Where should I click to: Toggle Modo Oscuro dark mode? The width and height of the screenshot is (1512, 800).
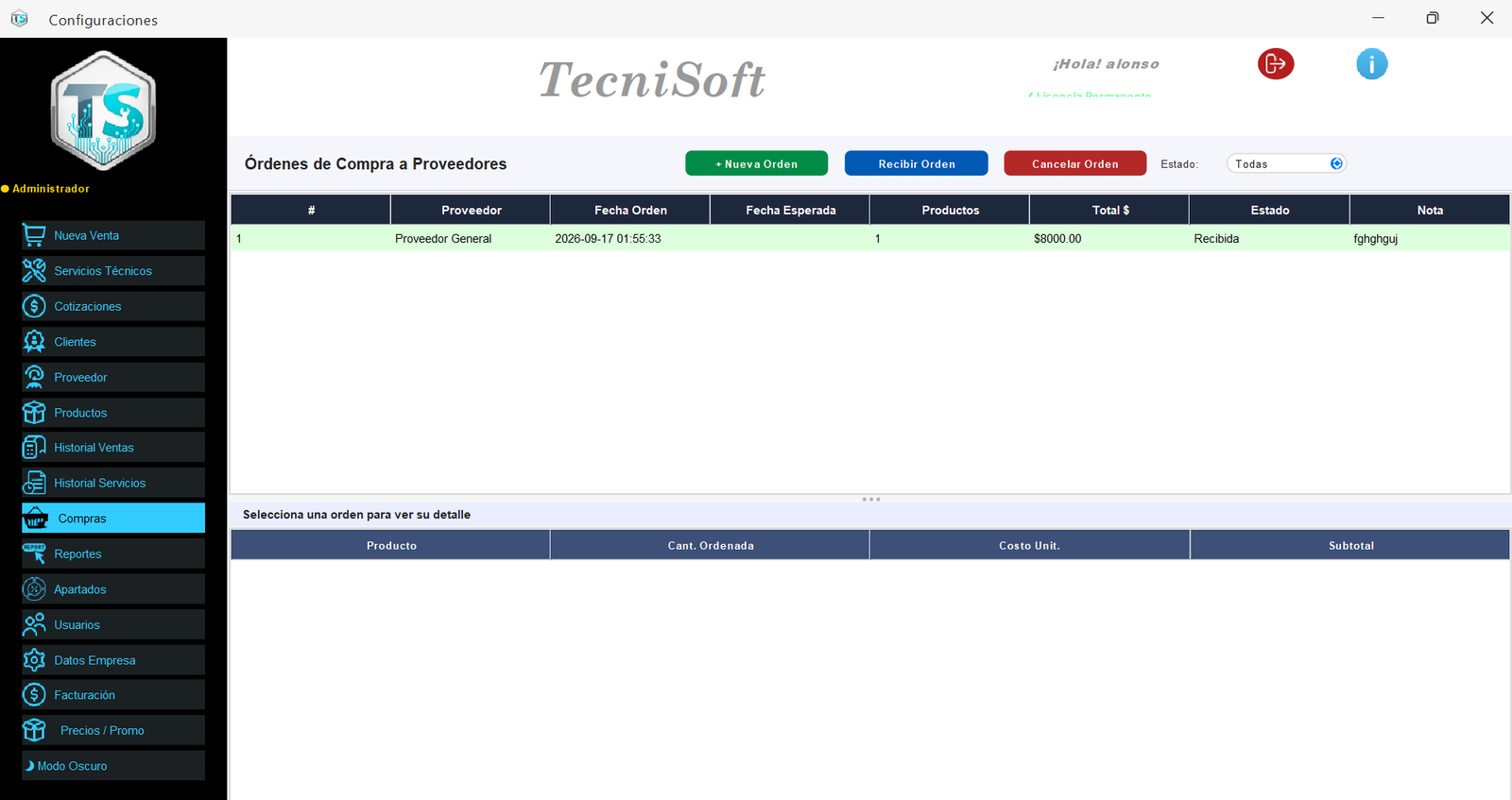coord(113,766)
